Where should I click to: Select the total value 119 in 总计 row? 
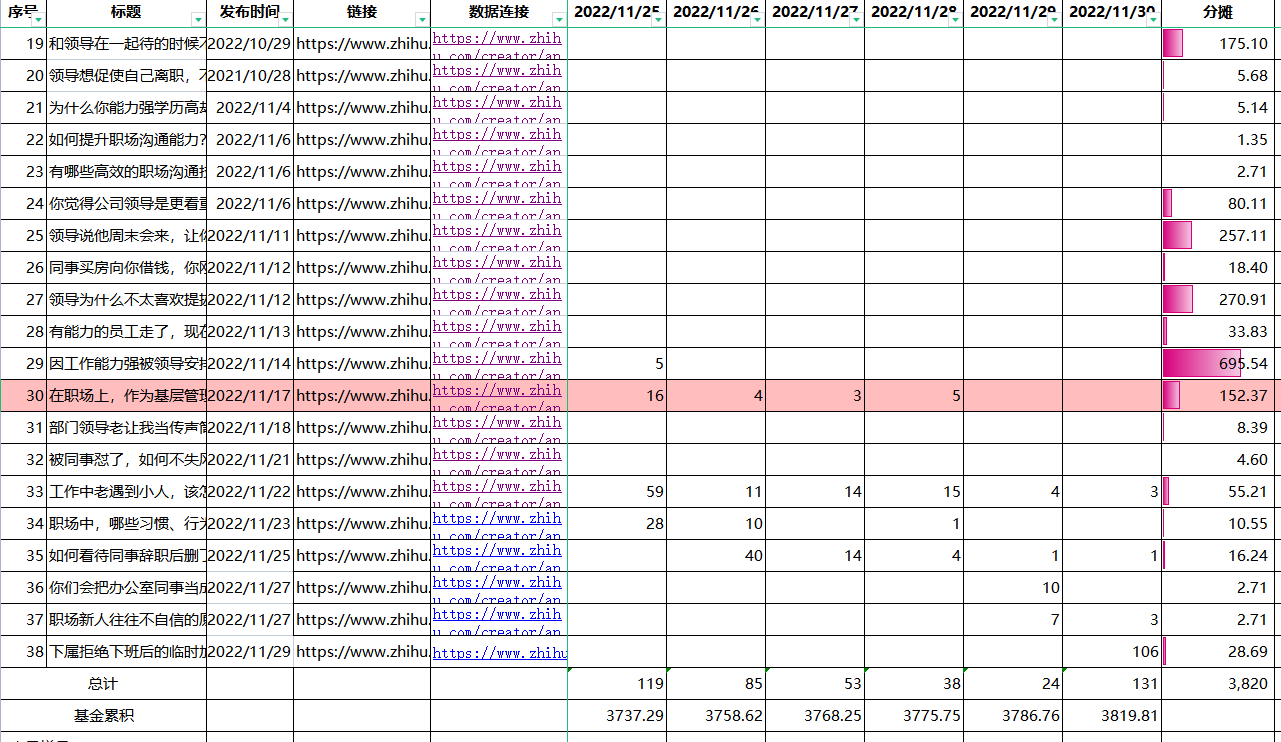(x=617, y=684)
